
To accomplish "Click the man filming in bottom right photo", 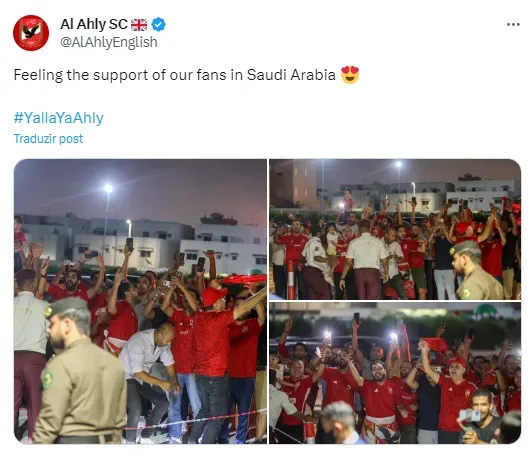I will pos(480,417).
